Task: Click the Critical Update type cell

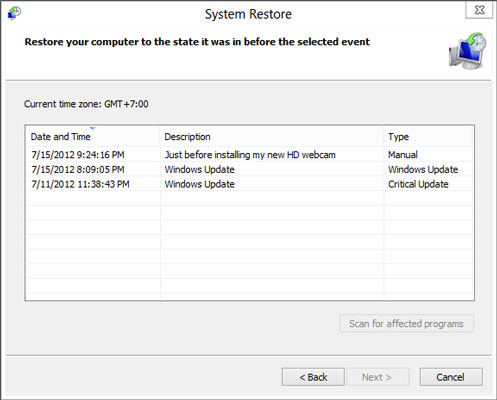Action: [418, 184]
